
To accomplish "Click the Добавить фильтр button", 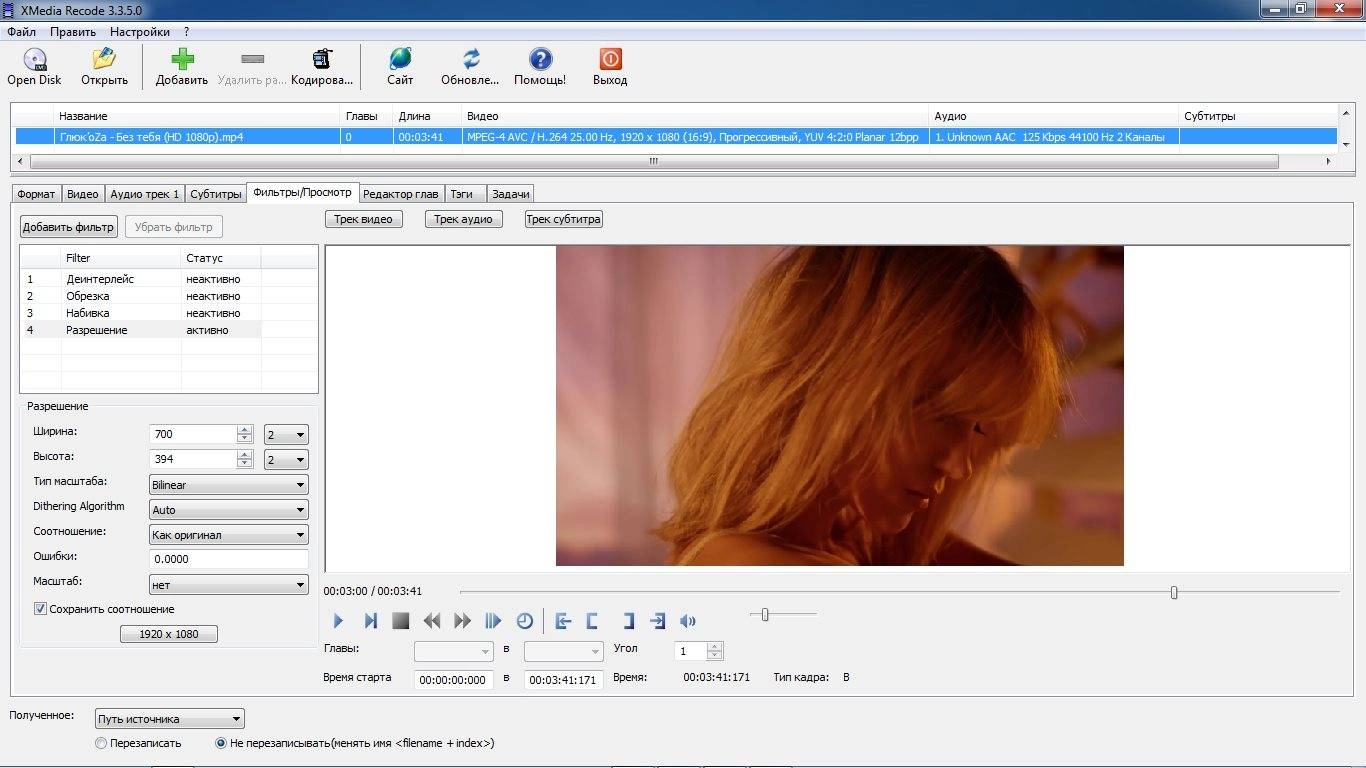I will tap(69, 227).
